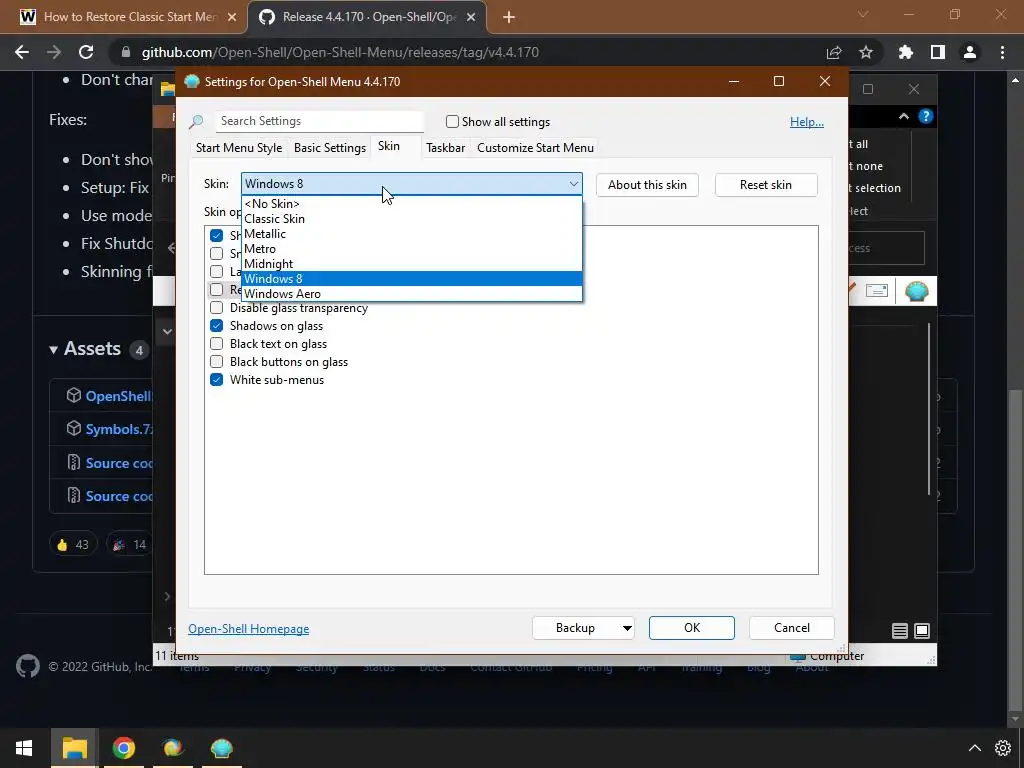Enable Black buttons on glass
The height and width of the screenshot is (768, 1024).
[x=216, y=362]
